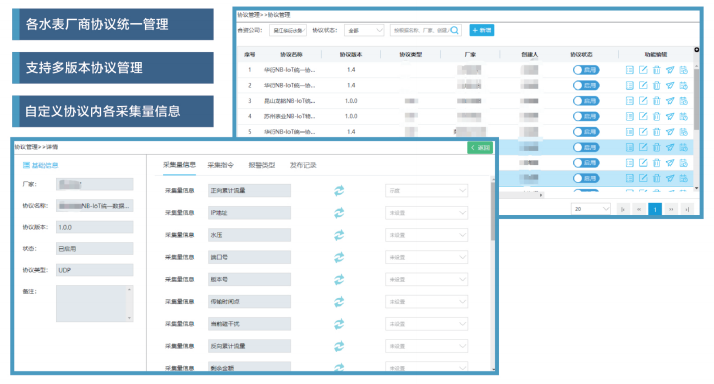This screenshot has height=384, width=714.
Task: Edit protocol in list row 1
Action: pyautogui.click(x=643, y=70)
